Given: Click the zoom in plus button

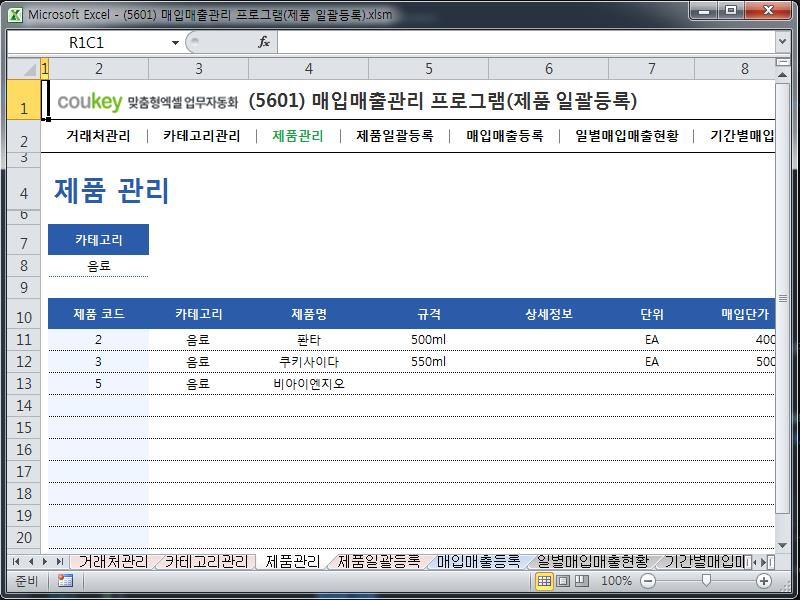Looking at the screenshot, I should [764, 581].
